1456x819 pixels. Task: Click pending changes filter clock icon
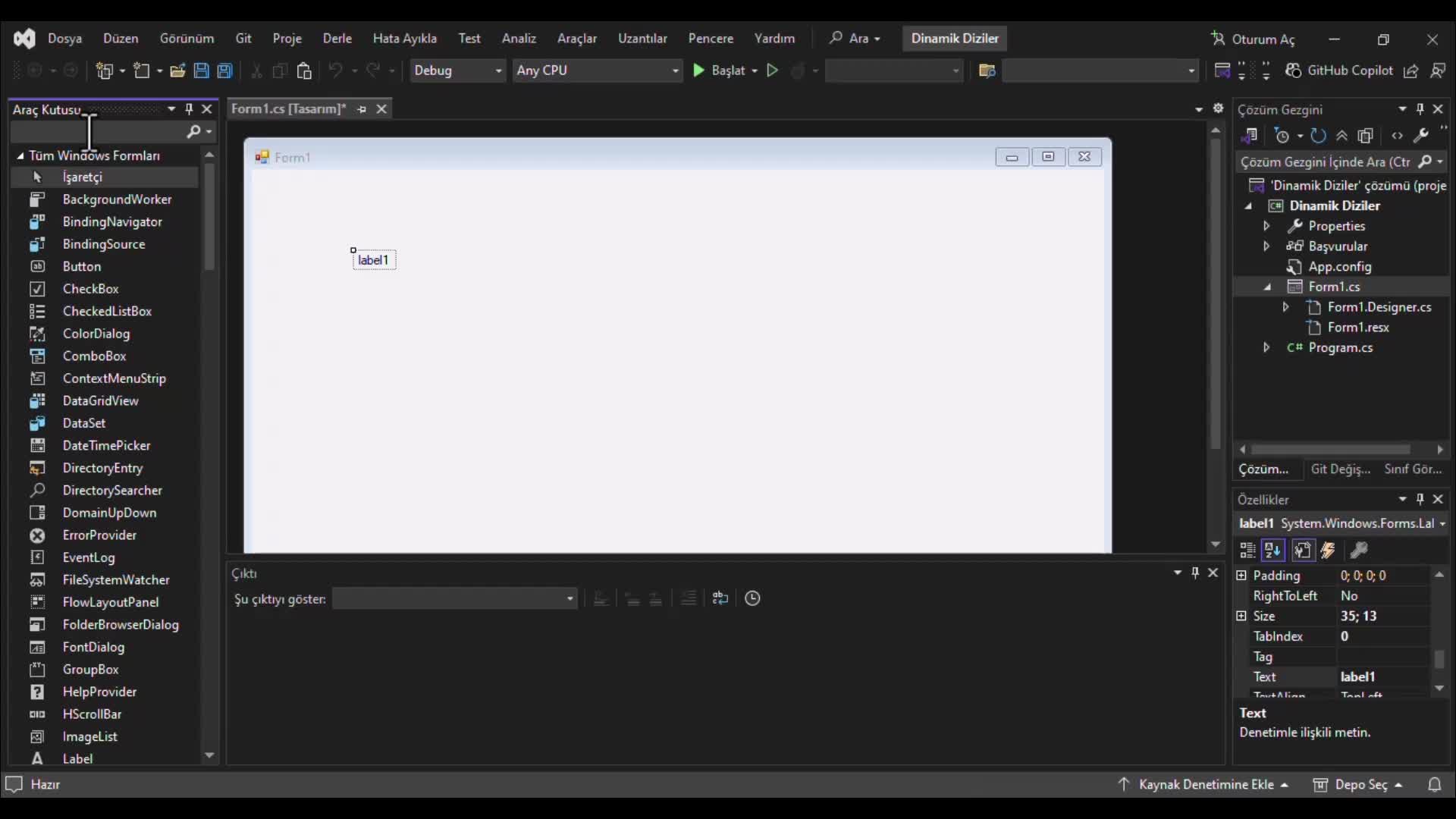[1282, 136]
